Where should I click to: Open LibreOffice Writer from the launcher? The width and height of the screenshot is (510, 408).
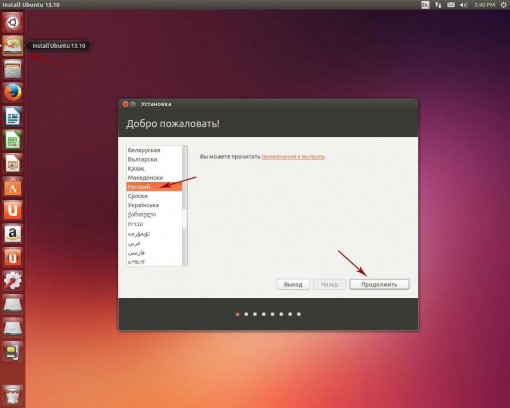click(13, 116)
